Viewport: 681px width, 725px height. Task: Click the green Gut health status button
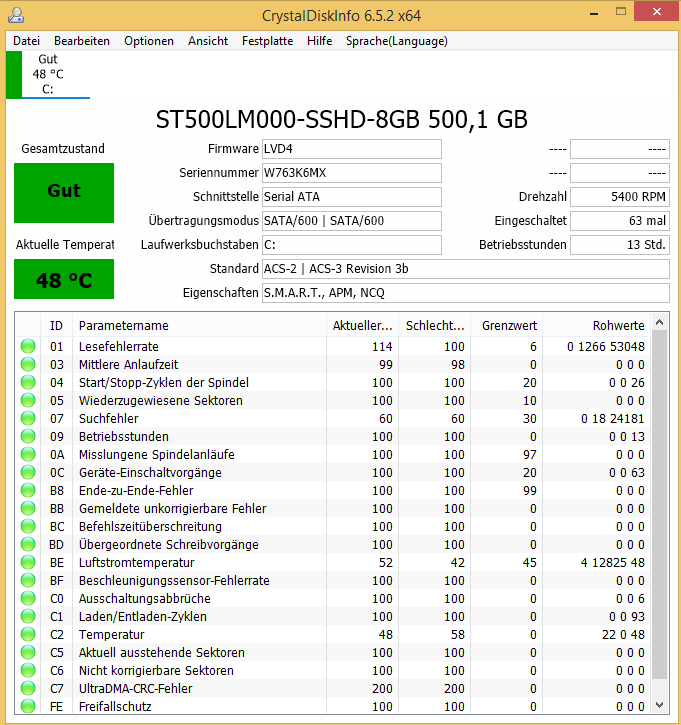pos(64,193)
